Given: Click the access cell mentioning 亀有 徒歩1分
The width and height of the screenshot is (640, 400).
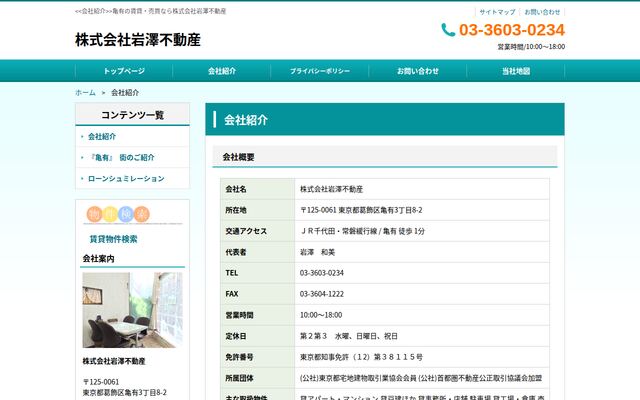Looking at the screenshot, I should (422, 231).
